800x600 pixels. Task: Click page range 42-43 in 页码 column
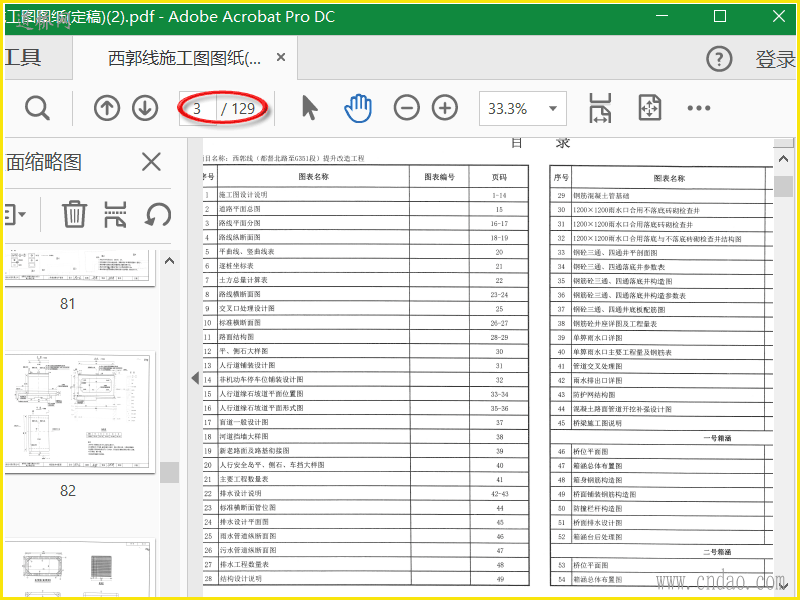click(x=499, y=494)
